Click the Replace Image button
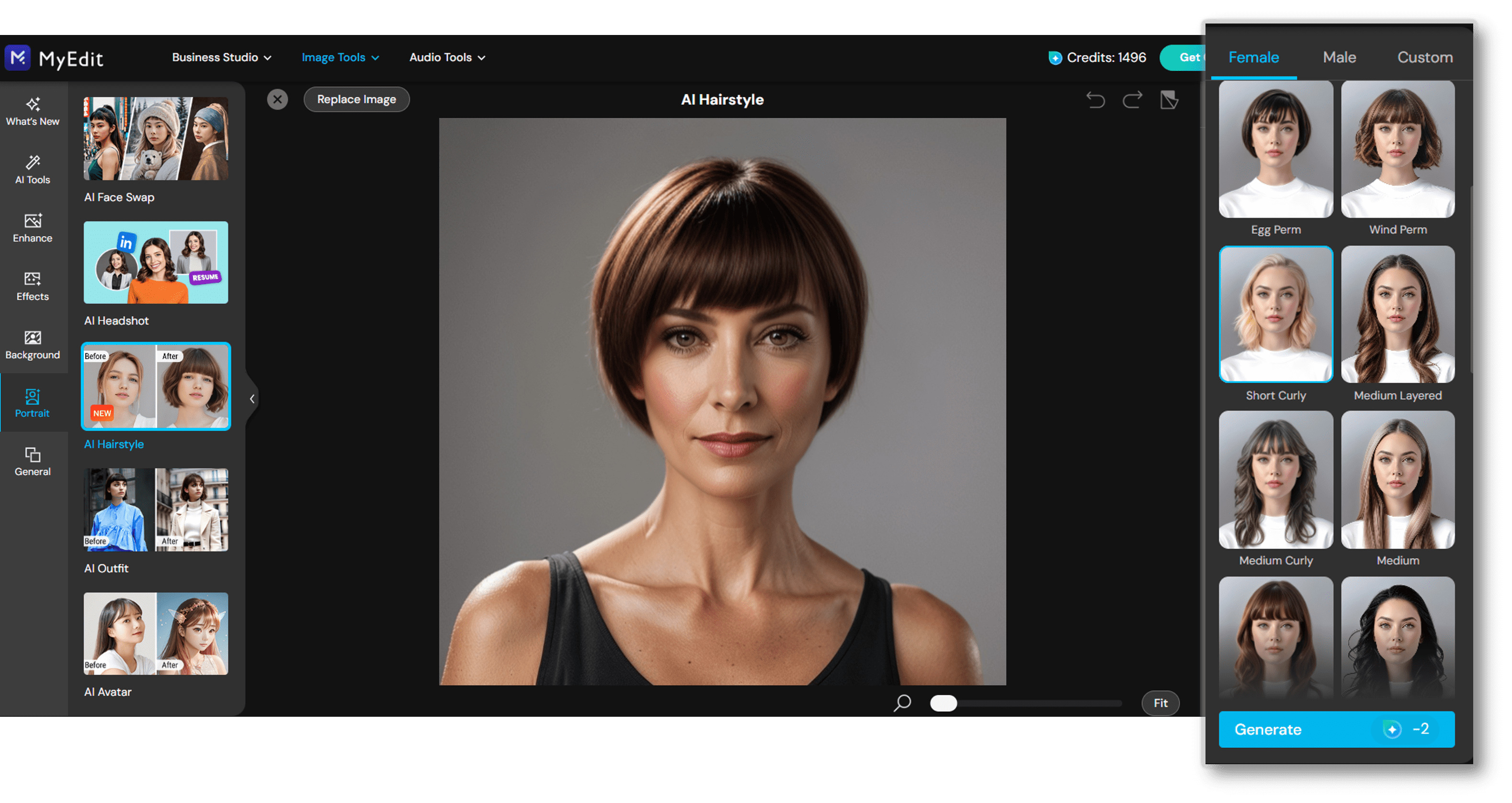 coord(356,99)
